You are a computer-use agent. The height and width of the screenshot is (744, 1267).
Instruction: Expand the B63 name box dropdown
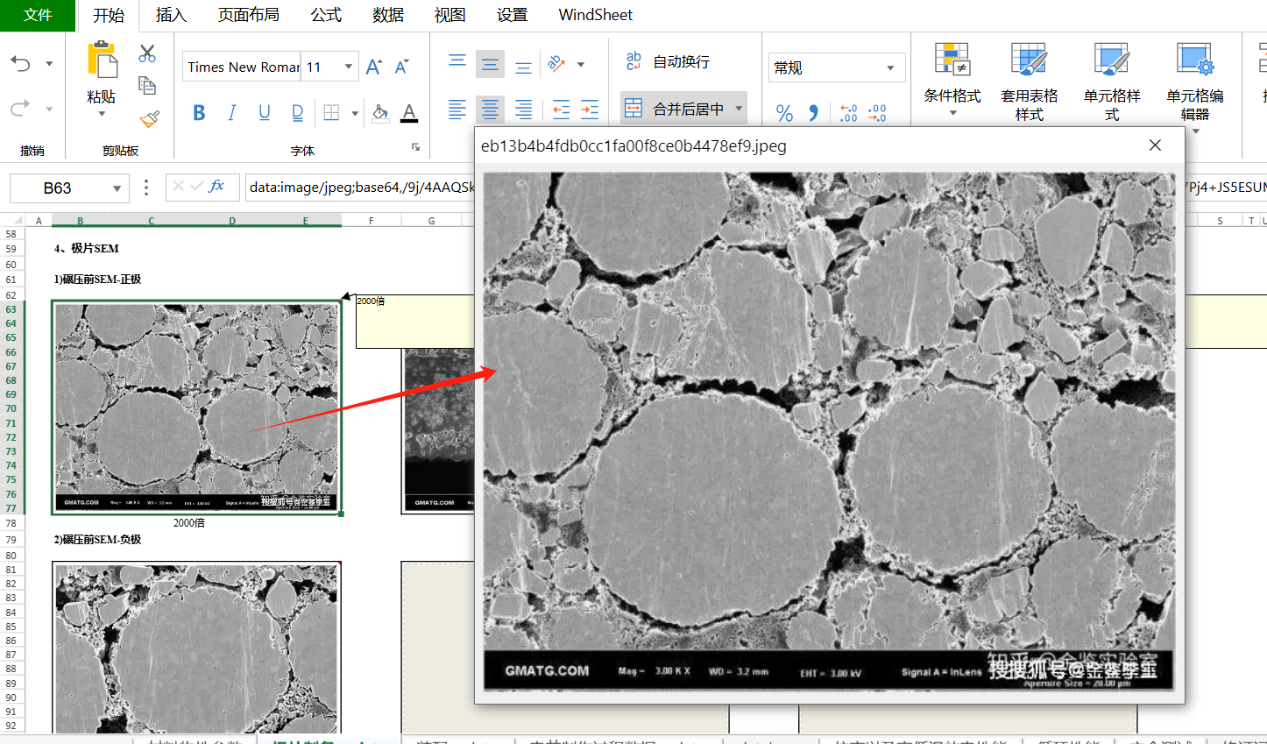click(x=118, y=188)
